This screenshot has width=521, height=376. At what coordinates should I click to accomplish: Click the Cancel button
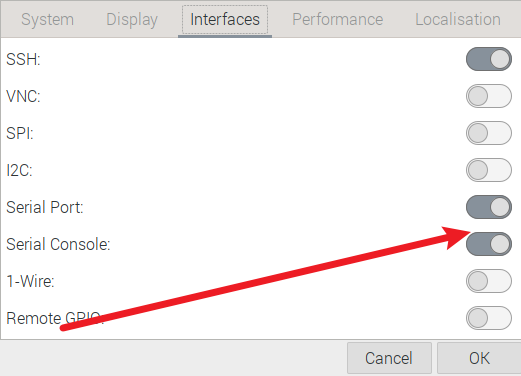(389, 358)
